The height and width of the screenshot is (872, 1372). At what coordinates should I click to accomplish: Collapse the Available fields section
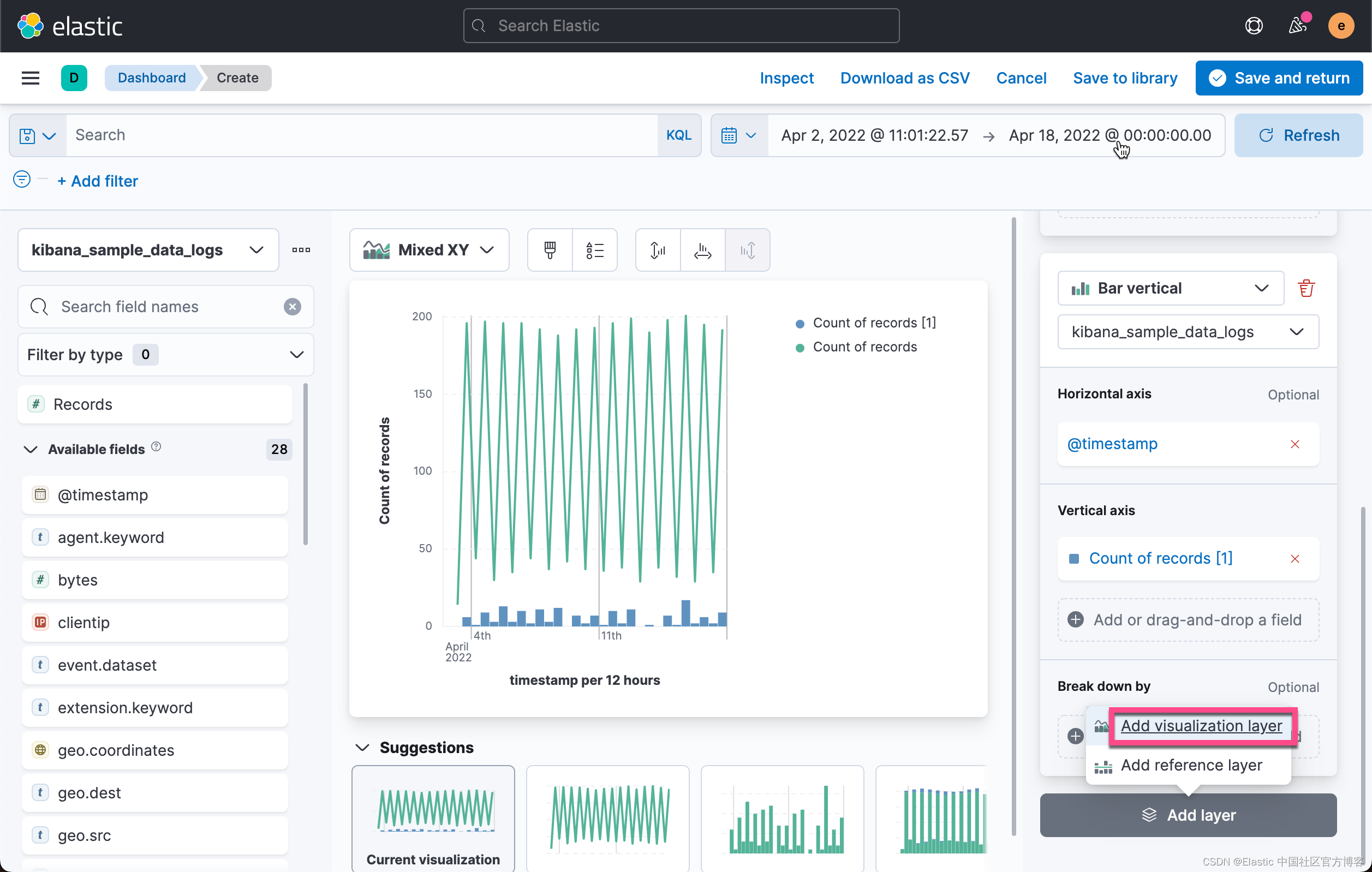31,450
